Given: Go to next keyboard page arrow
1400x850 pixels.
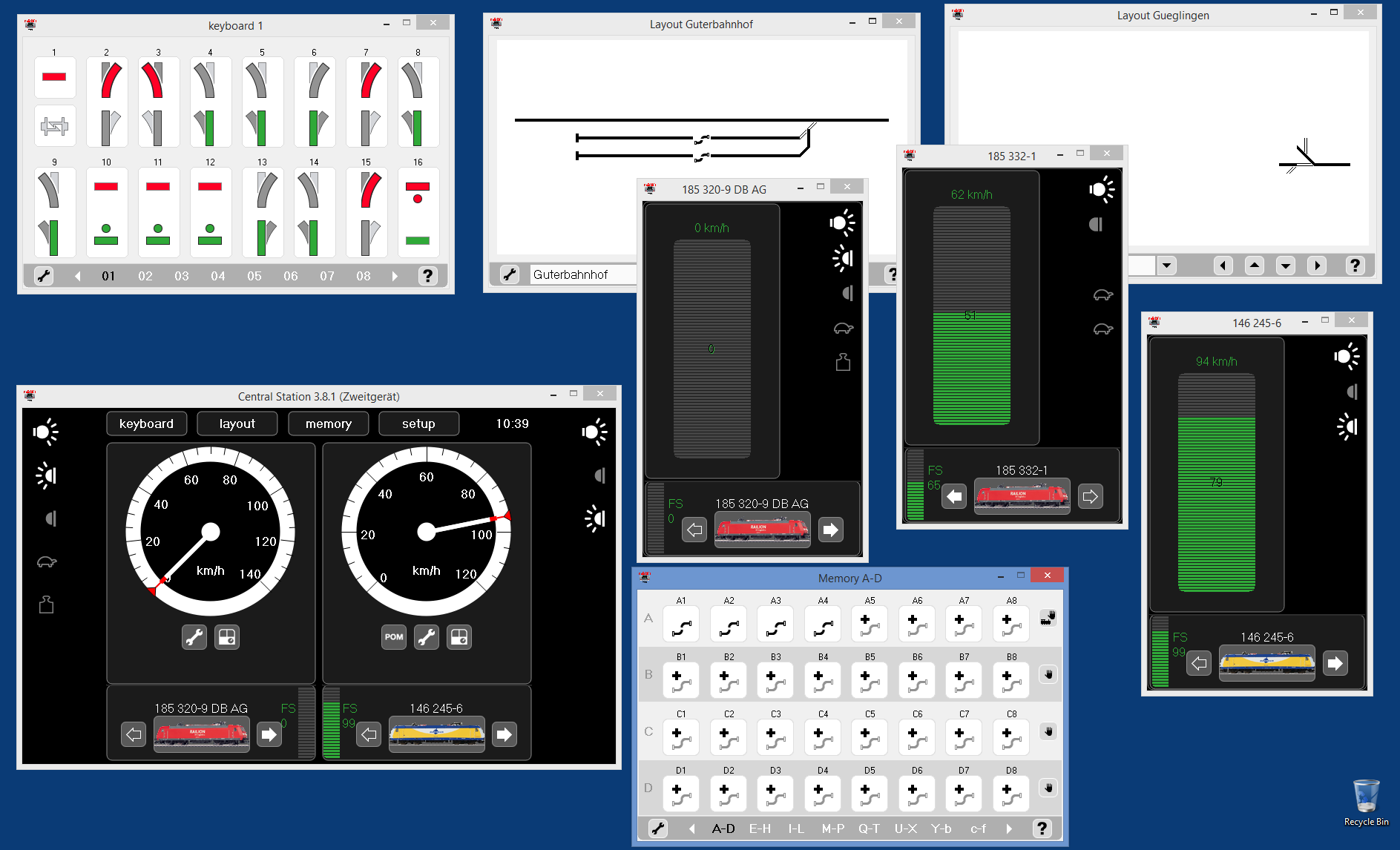Looking at the screenshot, I should 395,276.
